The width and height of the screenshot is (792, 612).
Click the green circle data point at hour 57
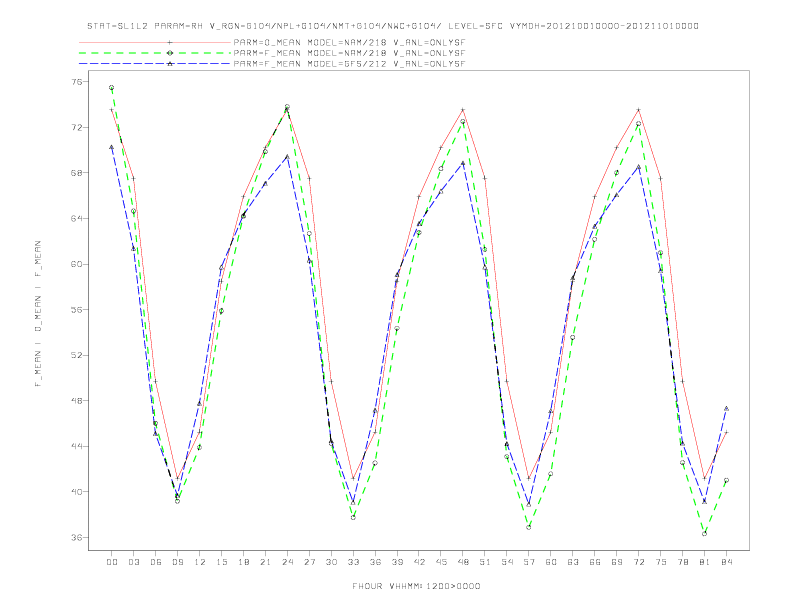point(529,527)
